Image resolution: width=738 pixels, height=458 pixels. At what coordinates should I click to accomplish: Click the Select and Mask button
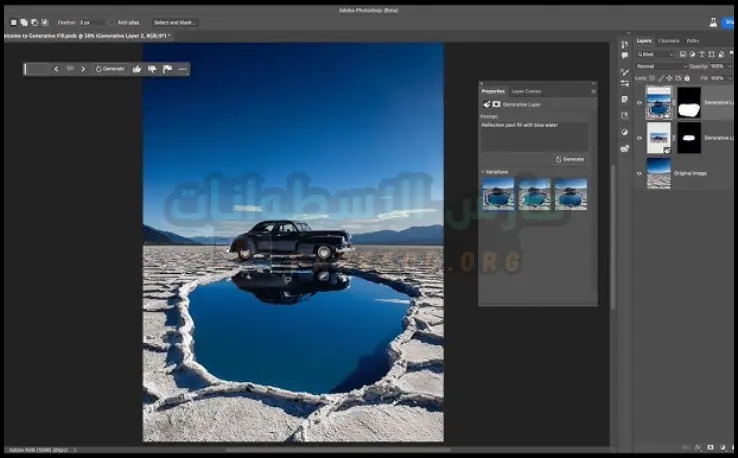175,22
